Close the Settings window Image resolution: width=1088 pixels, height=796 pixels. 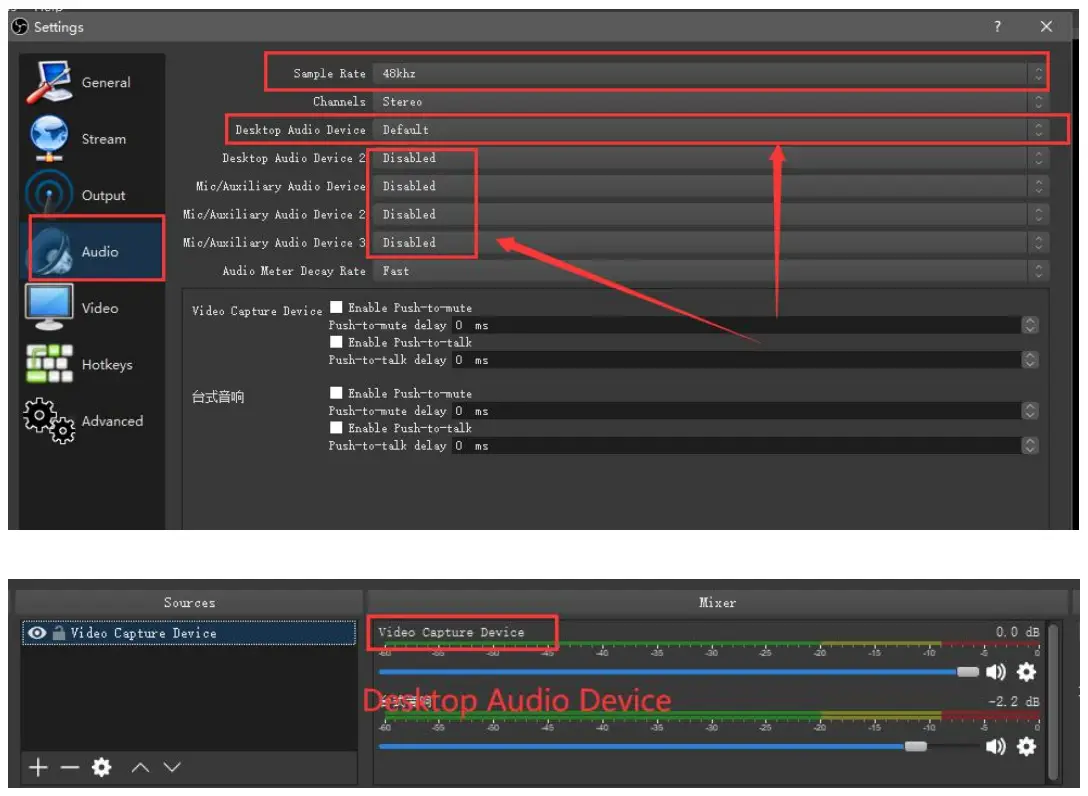pos(1046,26)
